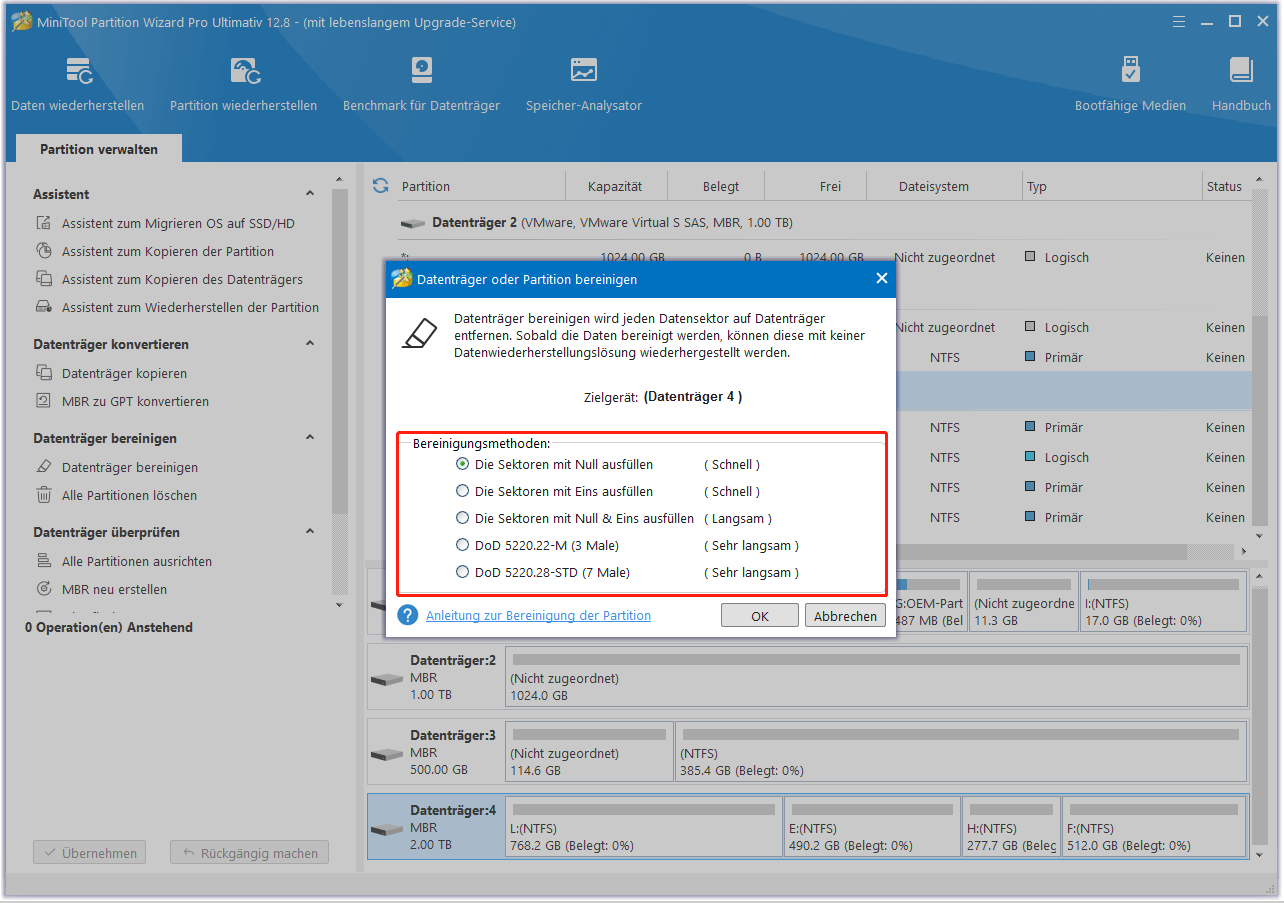Sort by Belegt column header
1284x903 pixels.
tap(720, 186)
